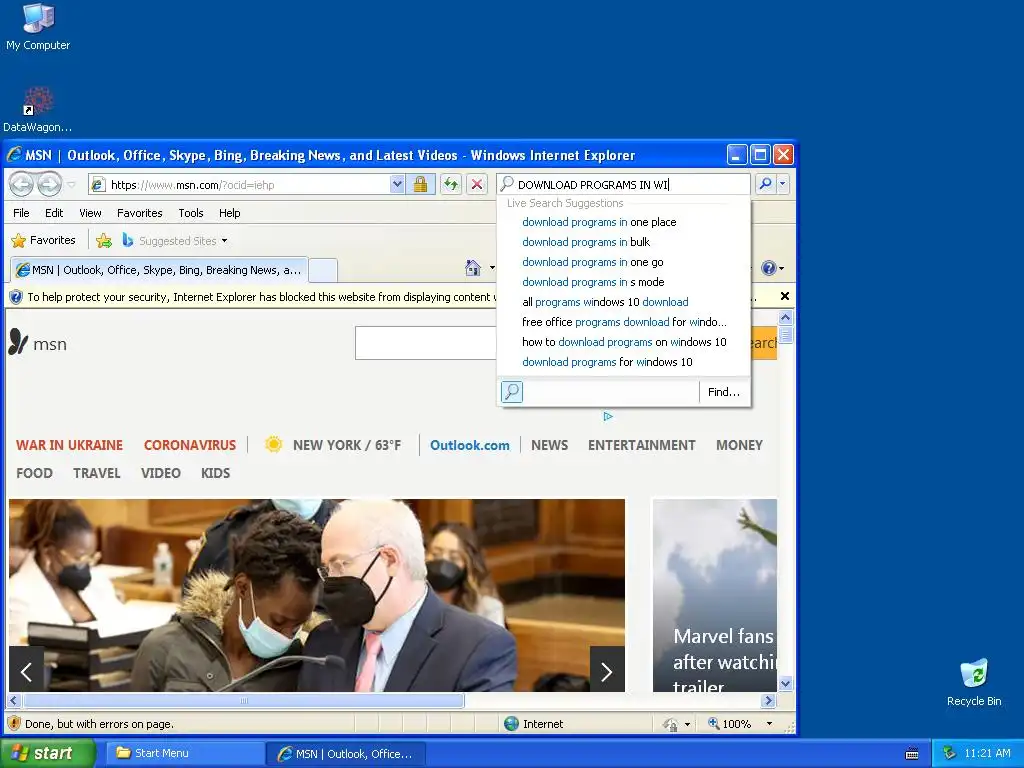View the security lock icon report
This screenshot has width=1024, height=768.
click(x=421, y=185)
